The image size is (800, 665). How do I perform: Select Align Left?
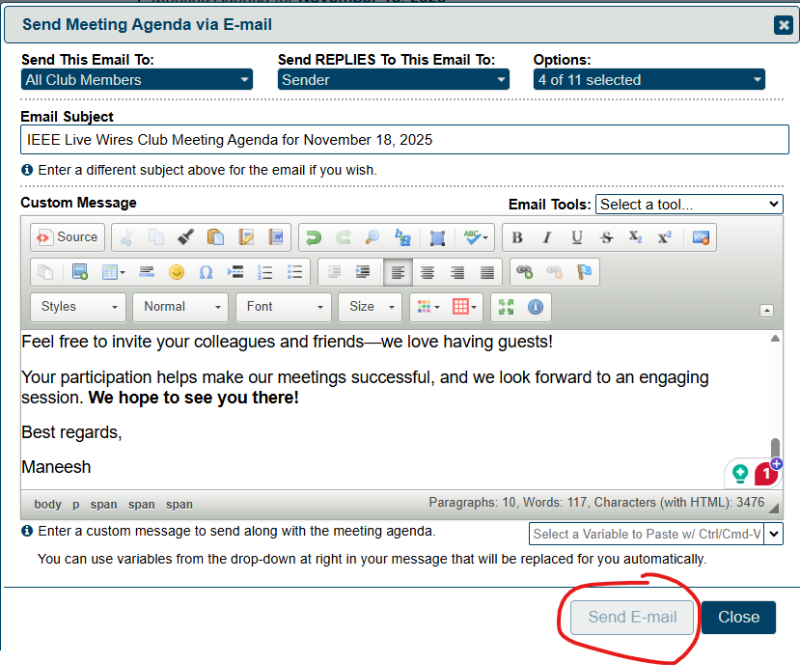[x=398, y=272]
